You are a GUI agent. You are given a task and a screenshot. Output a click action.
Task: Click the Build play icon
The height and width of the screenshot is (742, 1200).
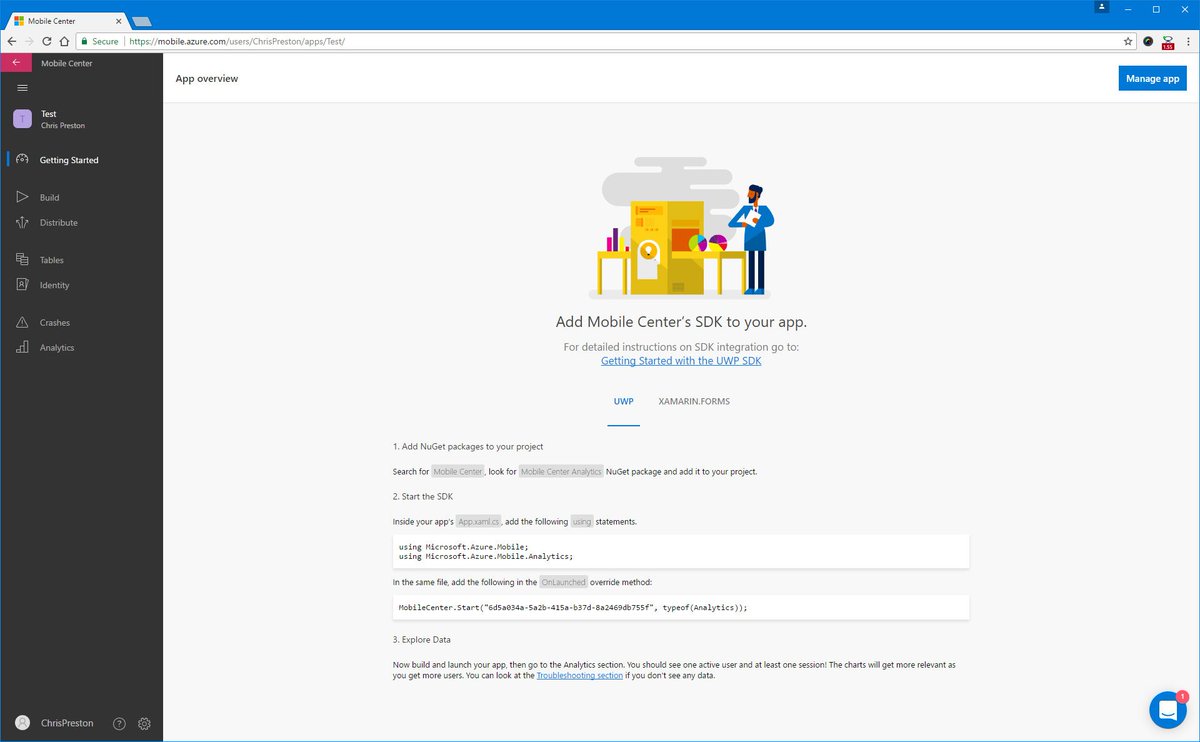pyautogui.click(x=22, y=198)
